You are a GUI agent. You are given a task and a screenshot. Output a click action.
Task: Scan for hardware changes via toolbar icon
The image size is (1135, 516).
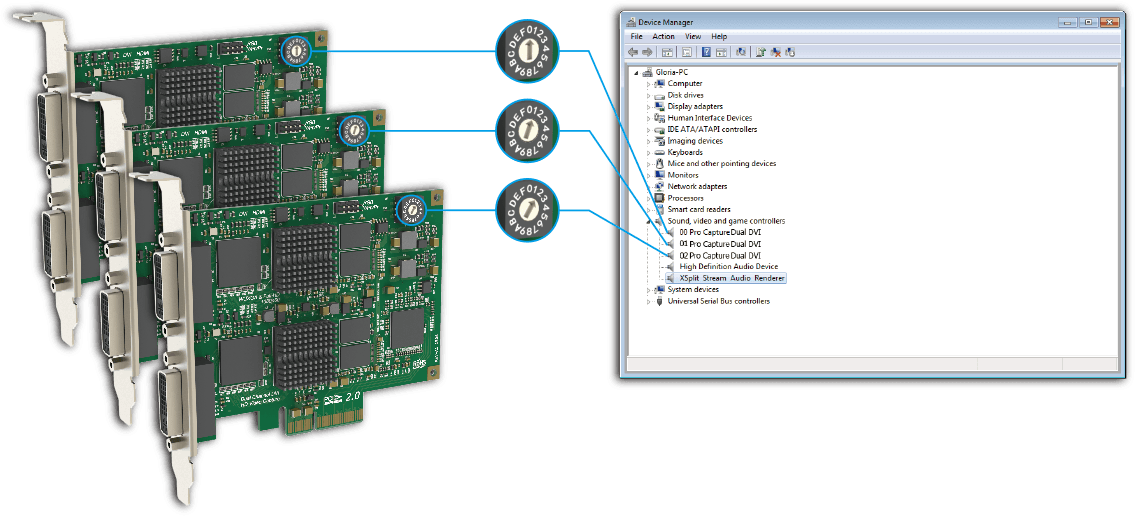pos(741,52)
